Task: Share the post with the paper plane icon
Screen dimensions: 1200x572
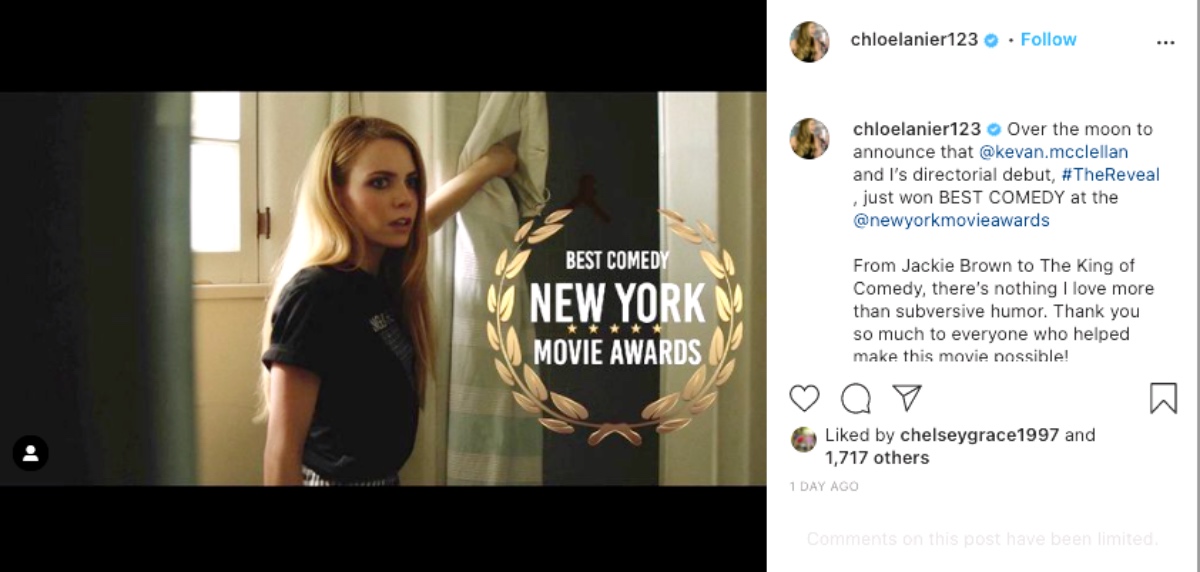Action: [x=906, y=397]
